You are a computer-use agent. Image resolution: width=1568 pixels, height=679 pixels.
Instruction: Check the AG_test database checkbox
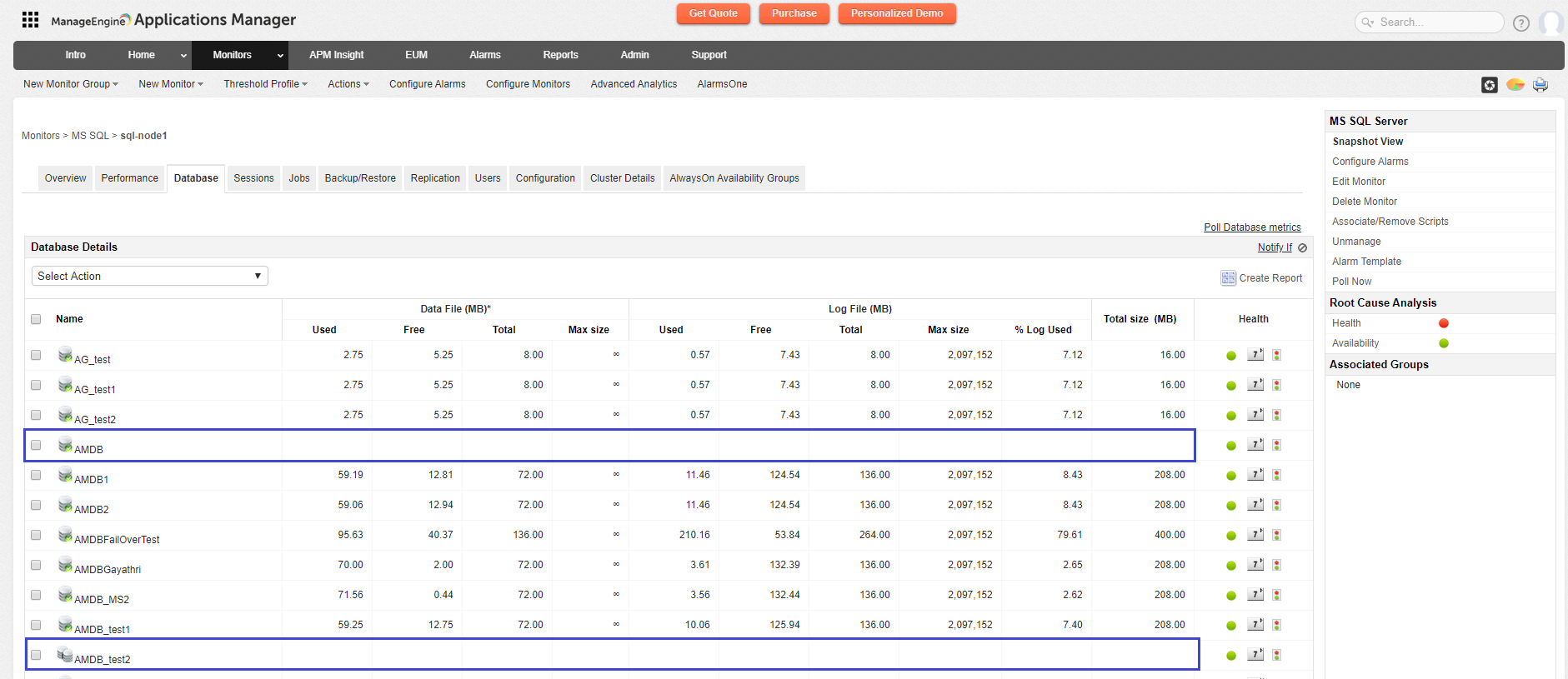tap(36, 355)
